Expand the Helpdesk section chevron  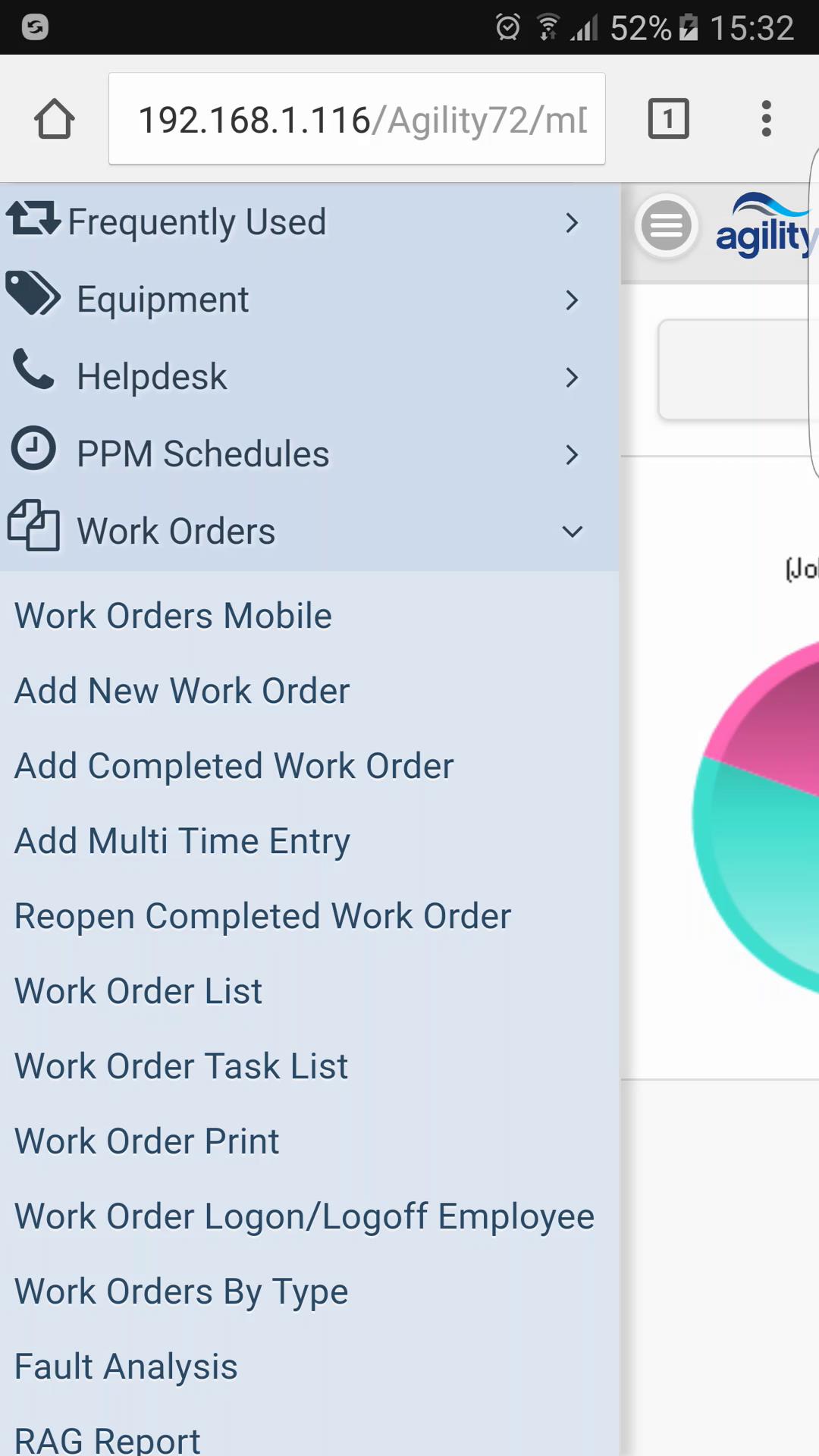pos(572,378)
